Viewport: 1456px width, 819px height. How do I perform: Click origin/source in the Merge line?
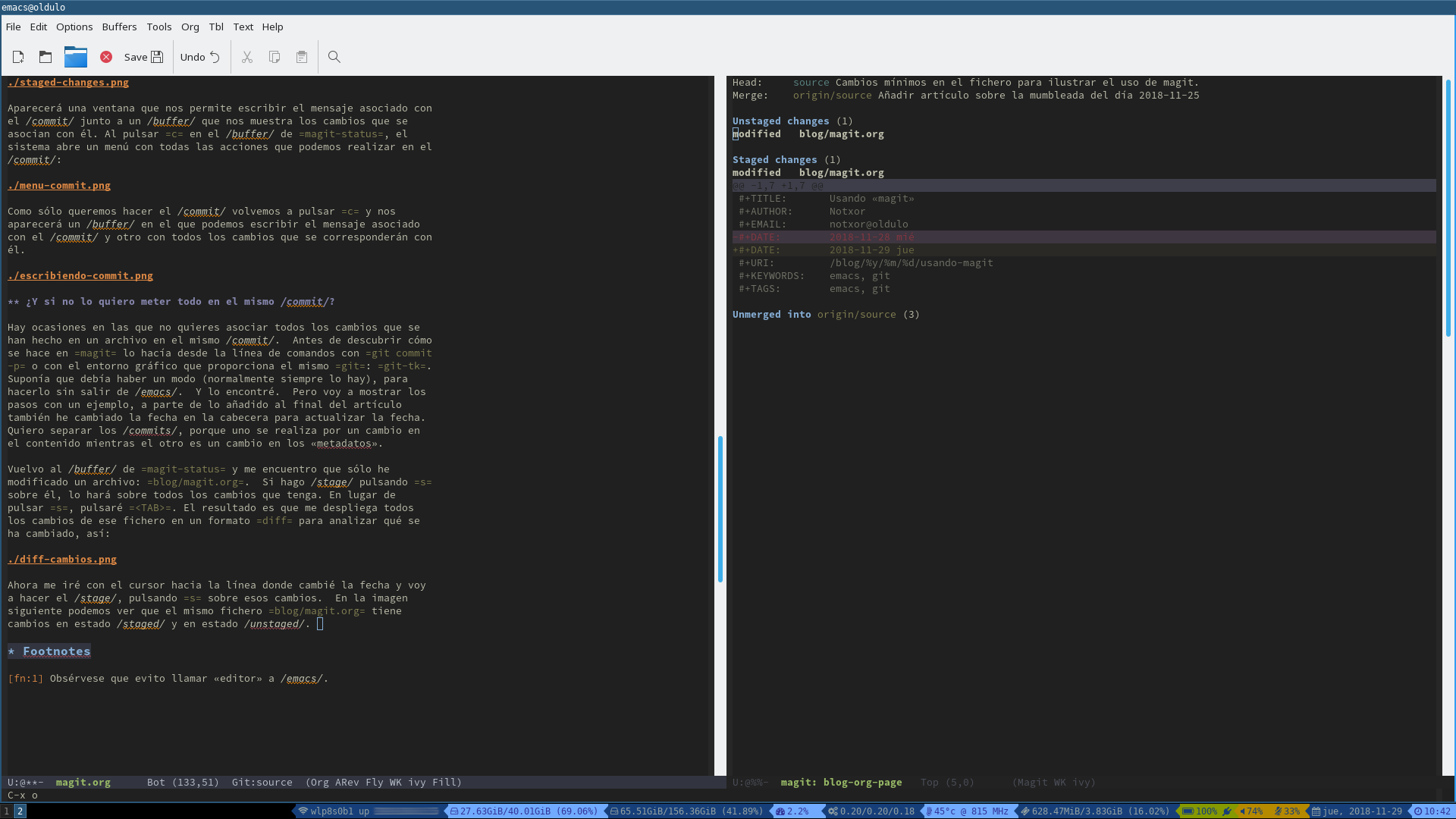[x=833, y=96]
